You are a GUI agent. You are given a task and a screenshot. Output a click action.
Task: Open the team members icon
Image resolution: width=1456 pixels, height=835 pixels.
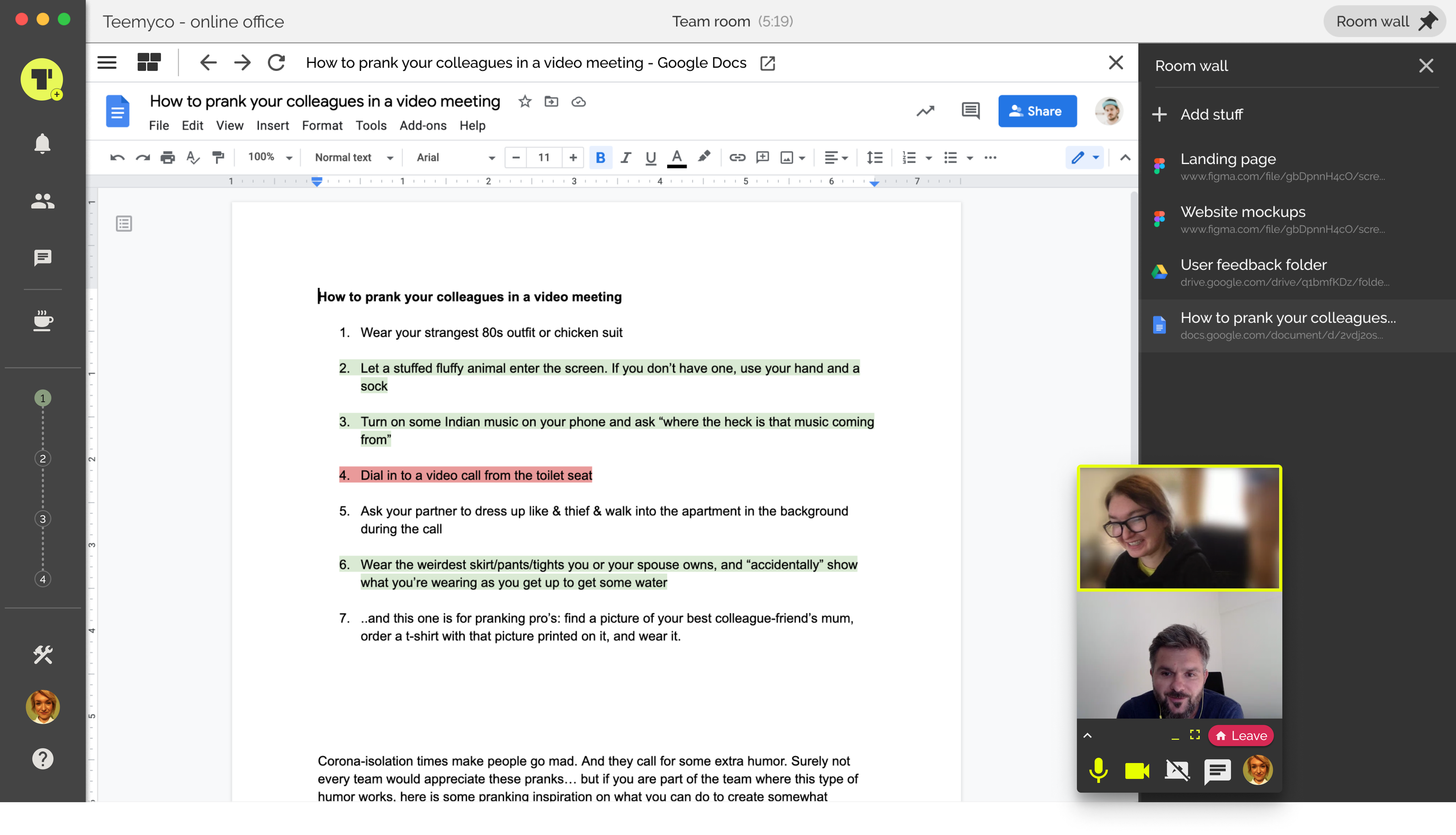[x=42, y=201]
